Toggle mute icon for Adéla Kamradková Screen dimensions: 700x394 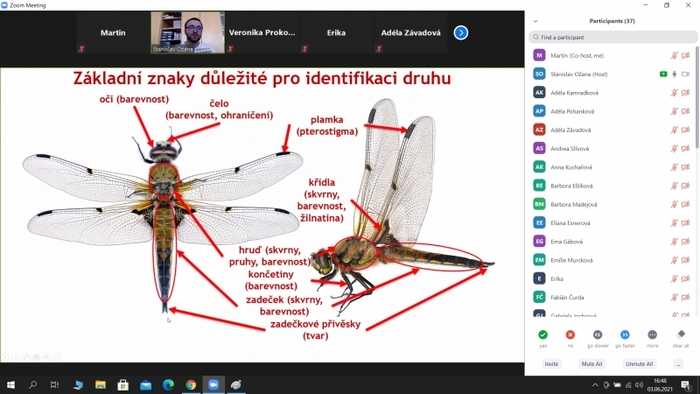click(674, 93)
